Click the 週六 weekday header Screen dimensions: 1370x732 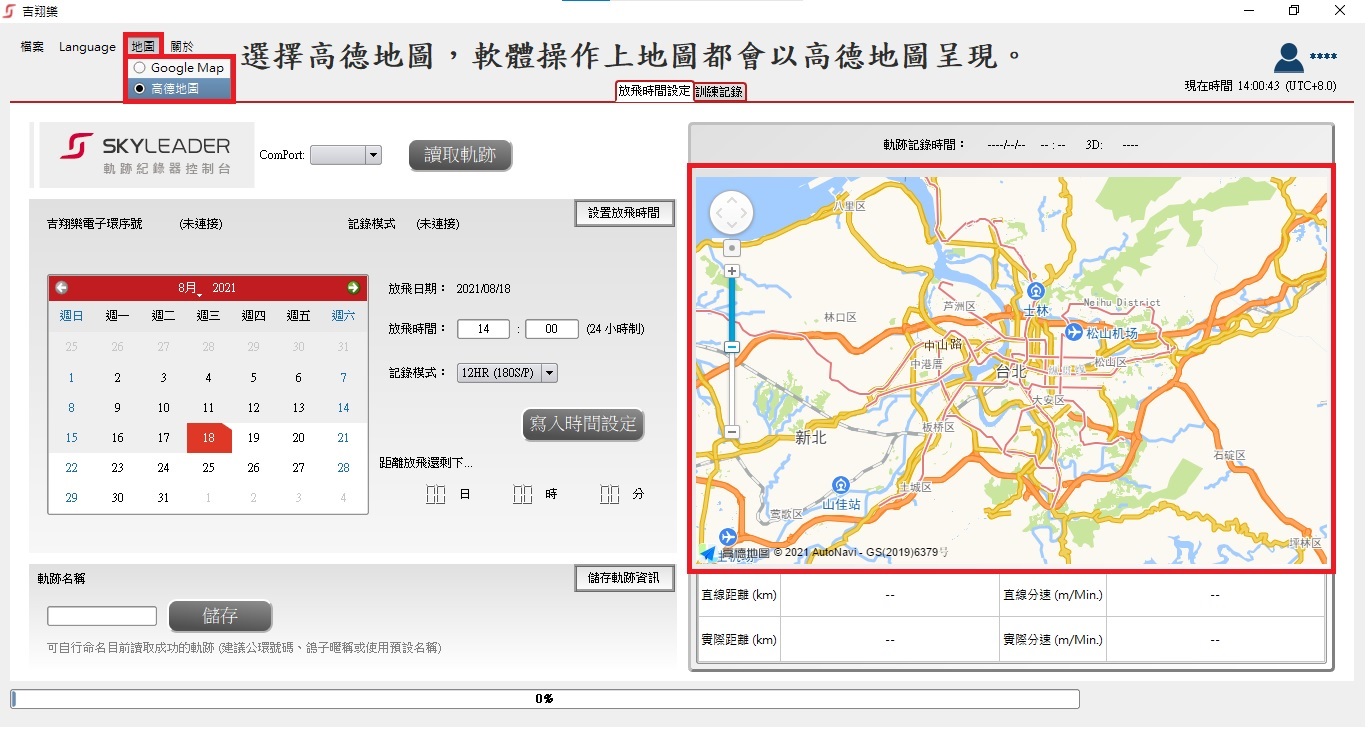pyautogui.click(x=343, y=316)
